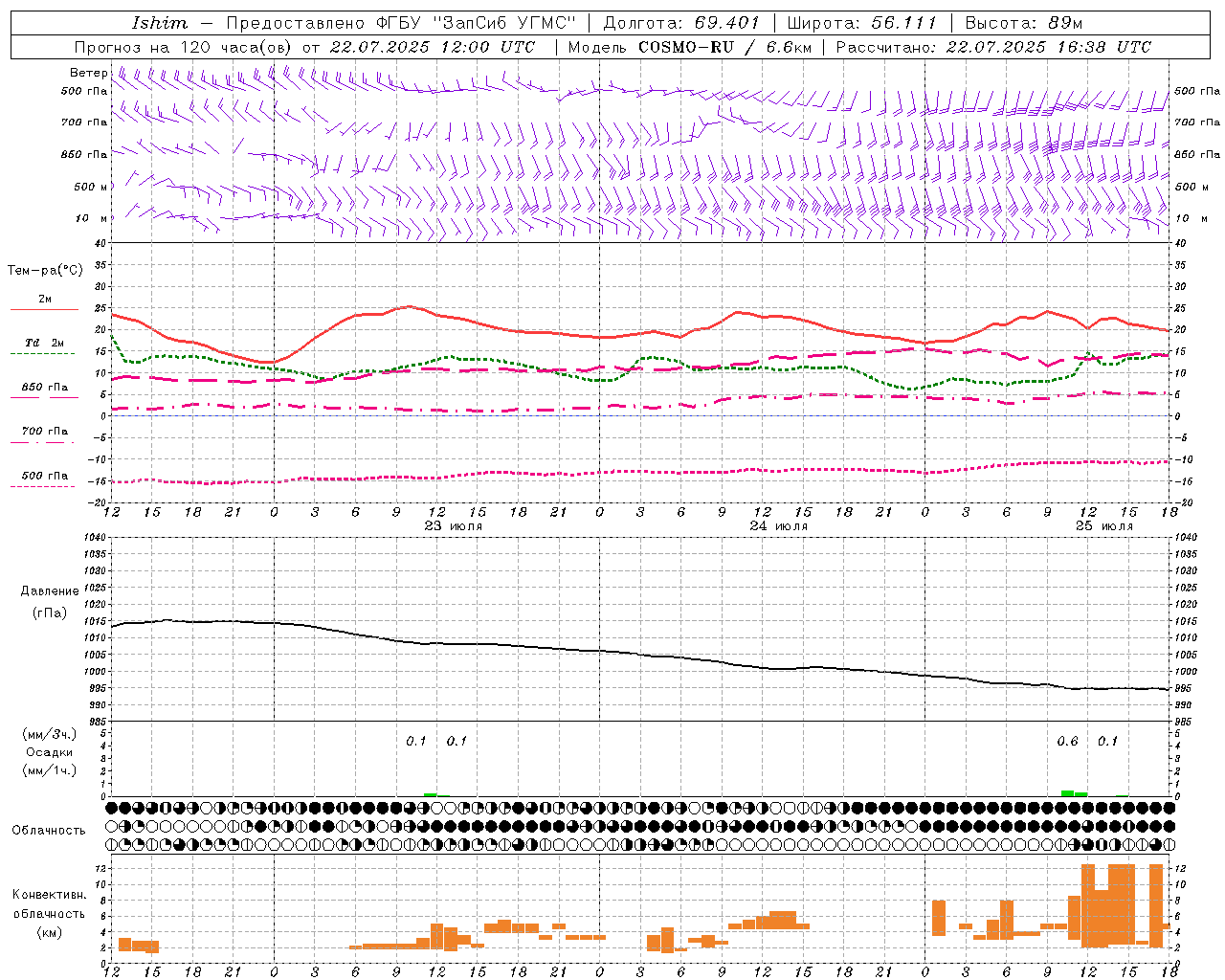Image resolution: width=1225 pixels, height=980 pixels.
Task: Select the Давление pressure panel label
Action: tap(50, 591)
